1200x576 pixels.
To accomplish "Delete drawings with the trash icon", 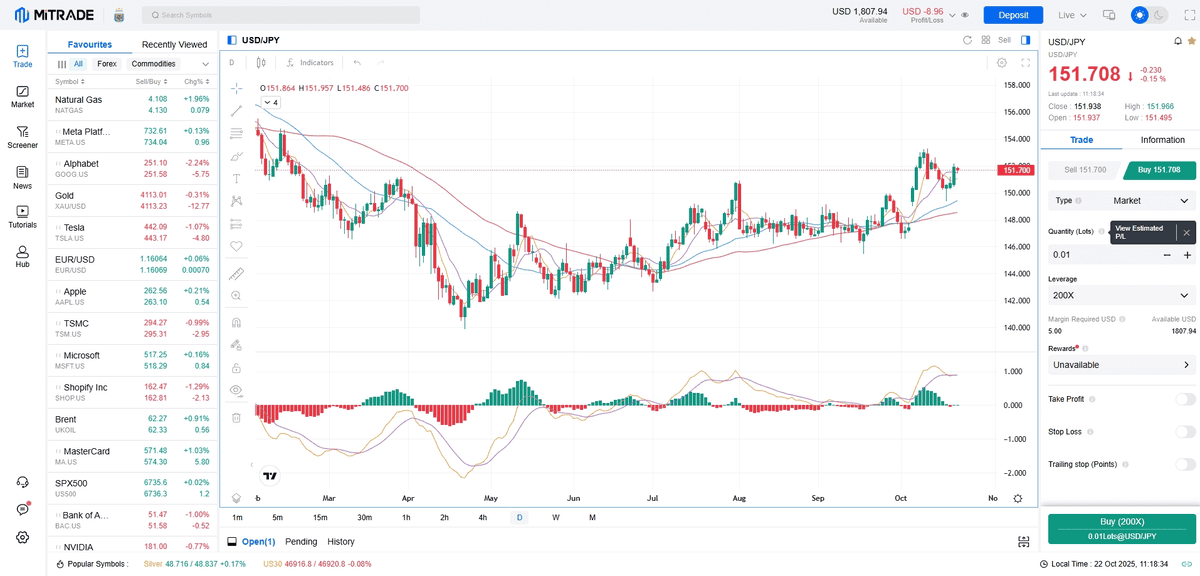I will point(236,417).
